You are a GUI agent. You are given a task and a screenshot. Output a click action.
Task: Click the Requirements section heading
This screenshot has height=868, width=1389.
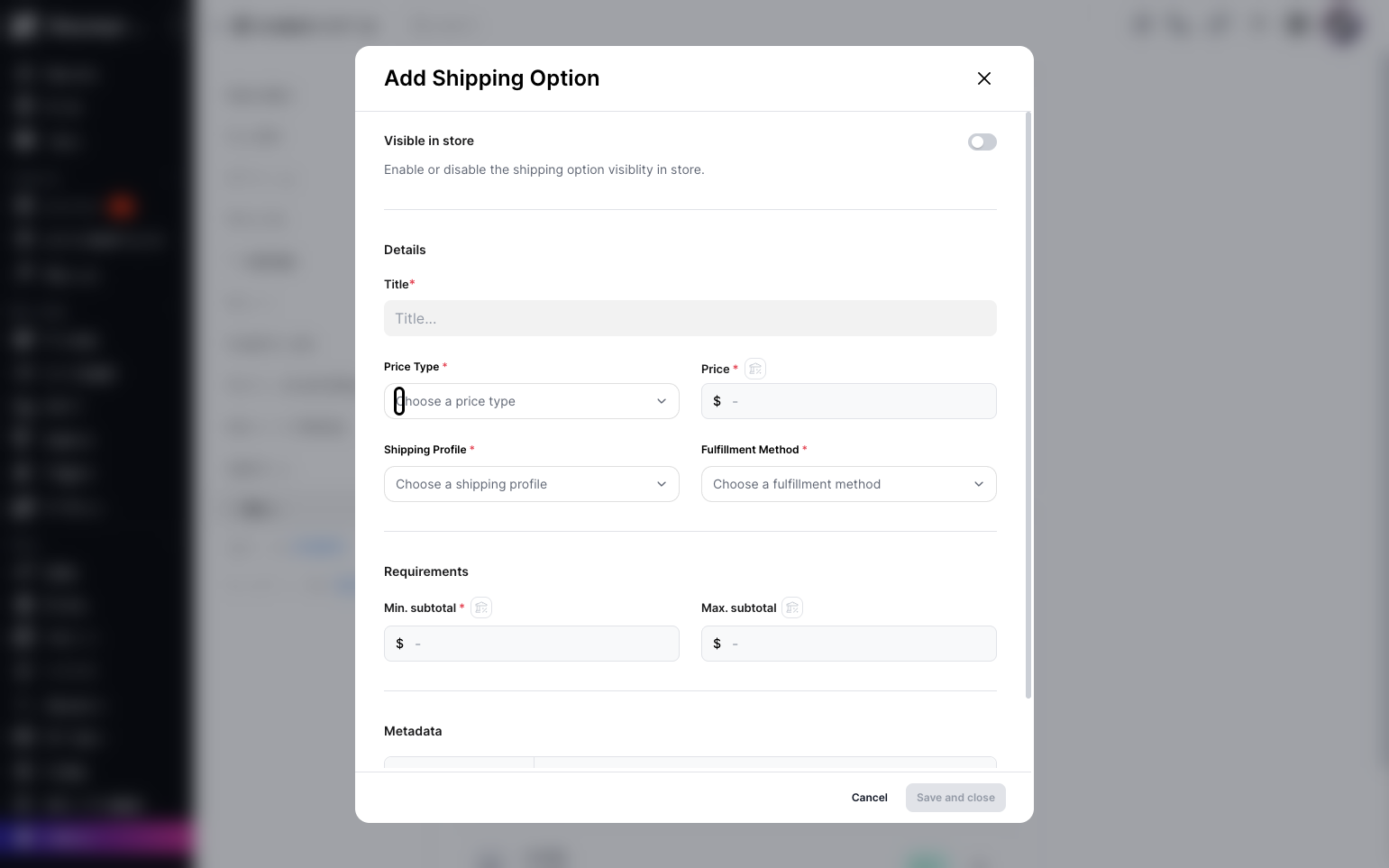tap(426, 571)
